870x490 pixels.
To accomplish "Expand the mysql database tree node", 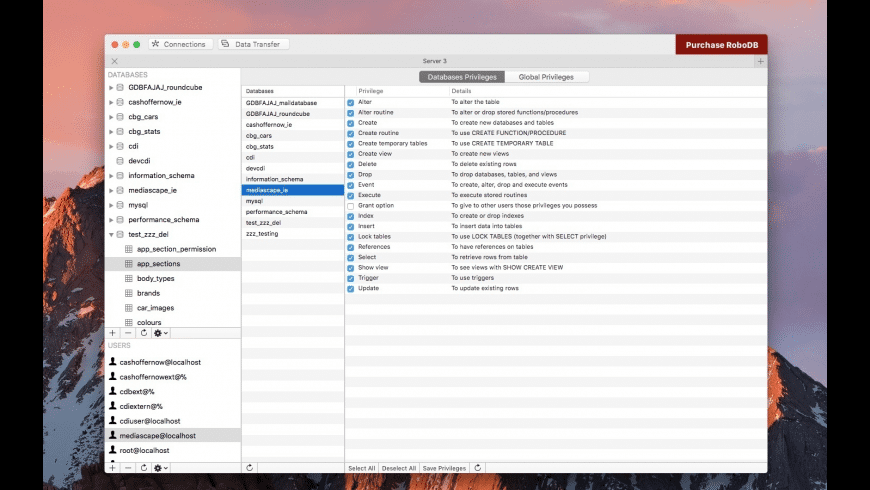I will coord(111,205).
